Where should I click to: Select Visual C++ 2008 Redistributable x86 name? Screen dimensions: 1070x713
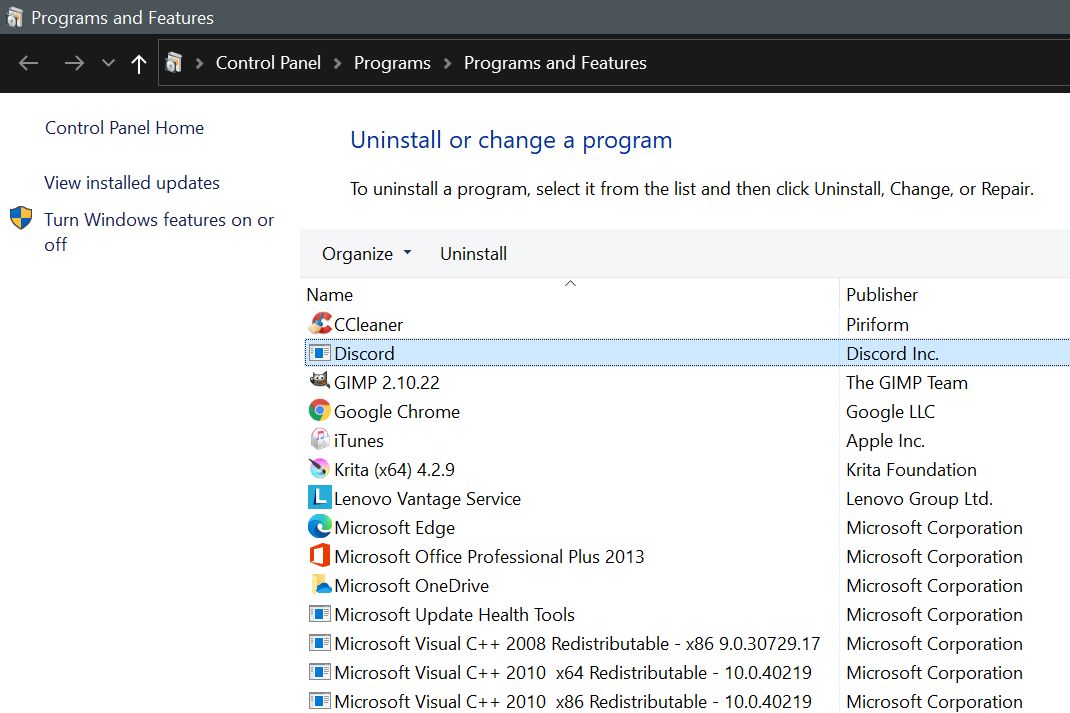point(577,643)
